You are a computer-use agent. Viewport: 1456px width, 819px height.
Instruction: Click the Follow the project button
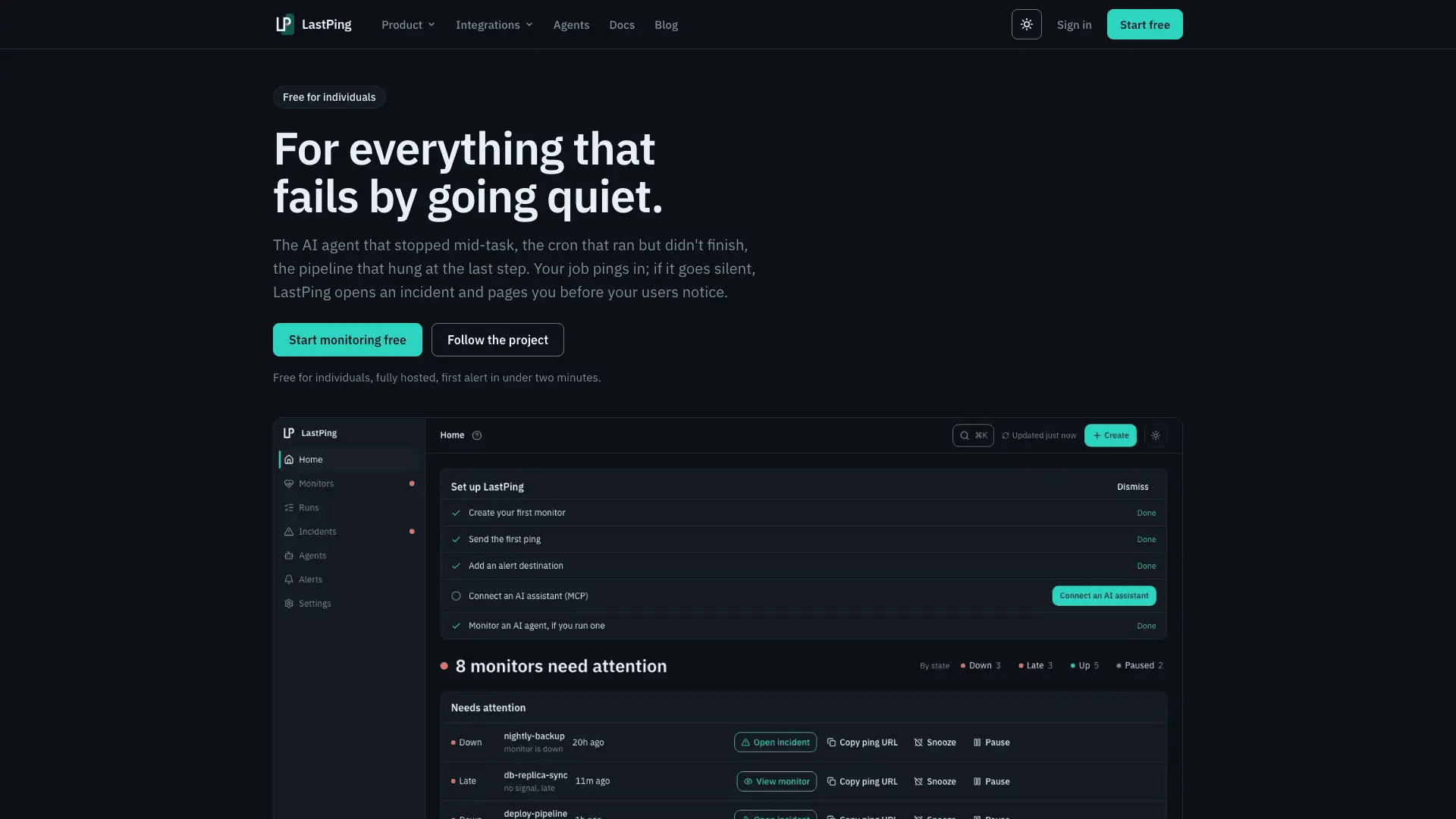tap(497, 340)
